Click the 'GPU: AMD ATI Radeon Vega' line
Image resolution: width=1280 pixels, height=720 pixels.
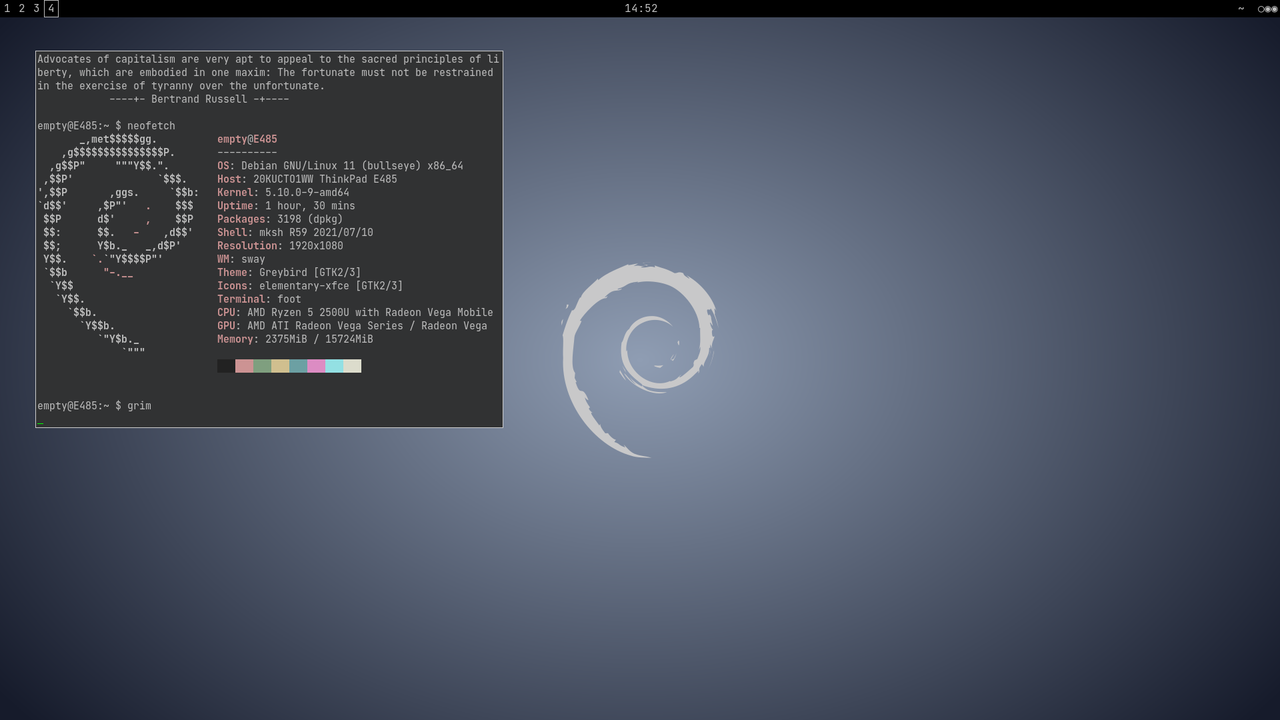click(352, 326)
